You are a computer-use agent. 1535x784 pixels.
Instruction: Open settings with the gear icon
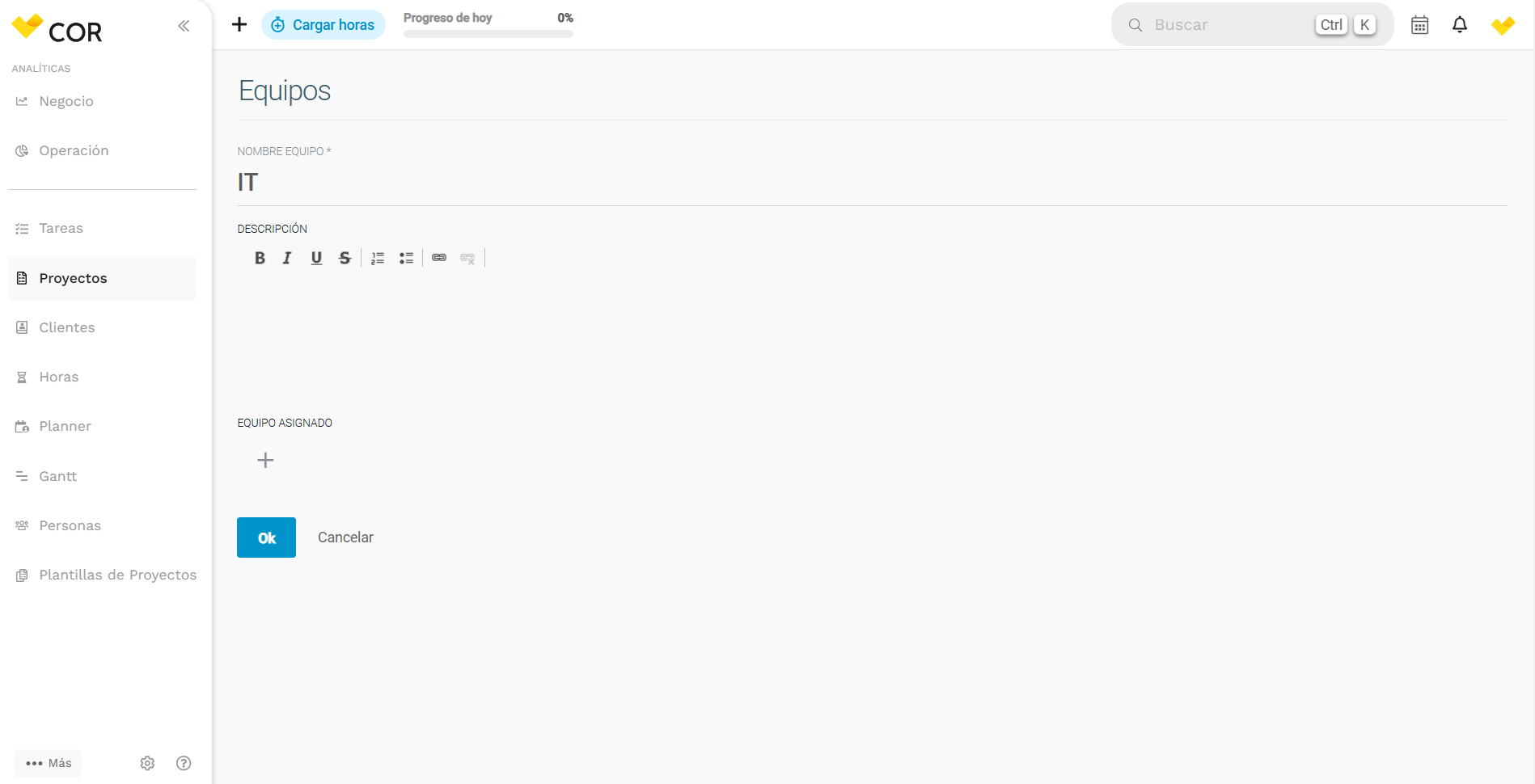point(147,763)
